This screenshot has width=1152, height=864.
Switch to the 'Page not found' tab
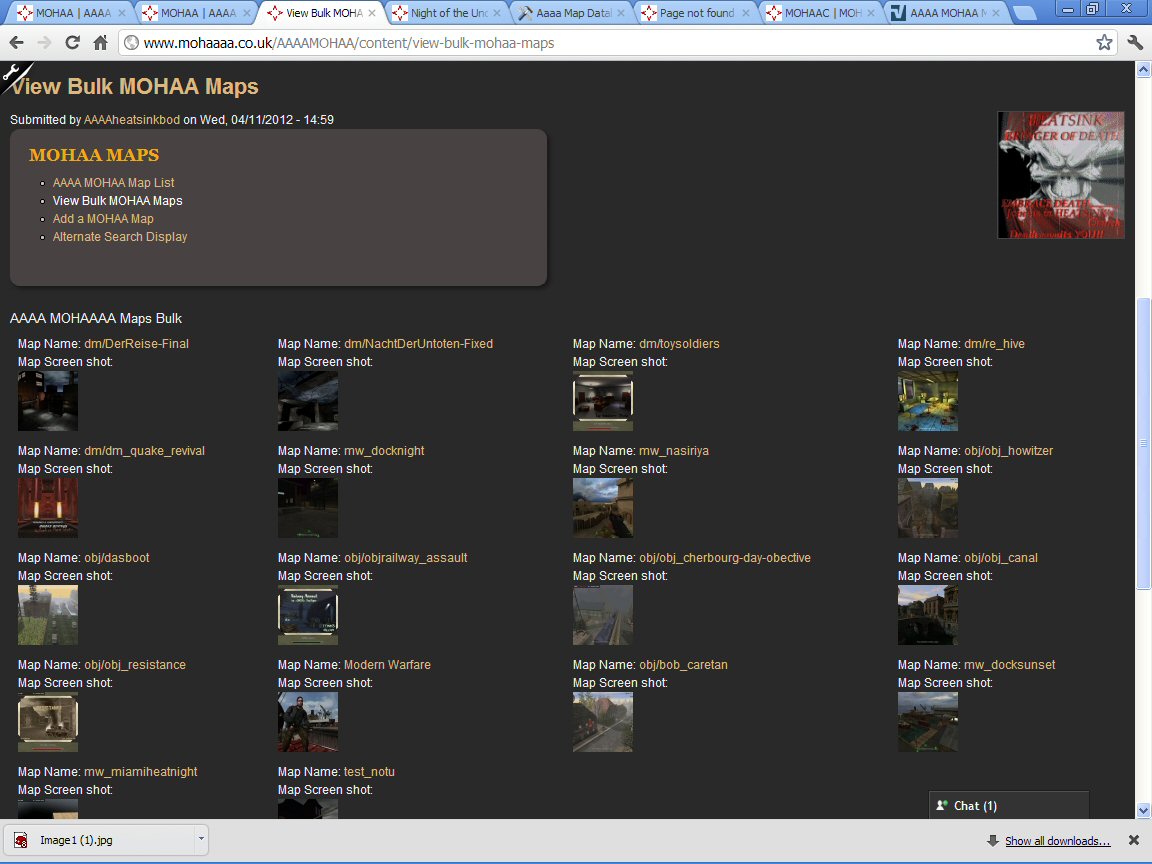coord(694,13)
